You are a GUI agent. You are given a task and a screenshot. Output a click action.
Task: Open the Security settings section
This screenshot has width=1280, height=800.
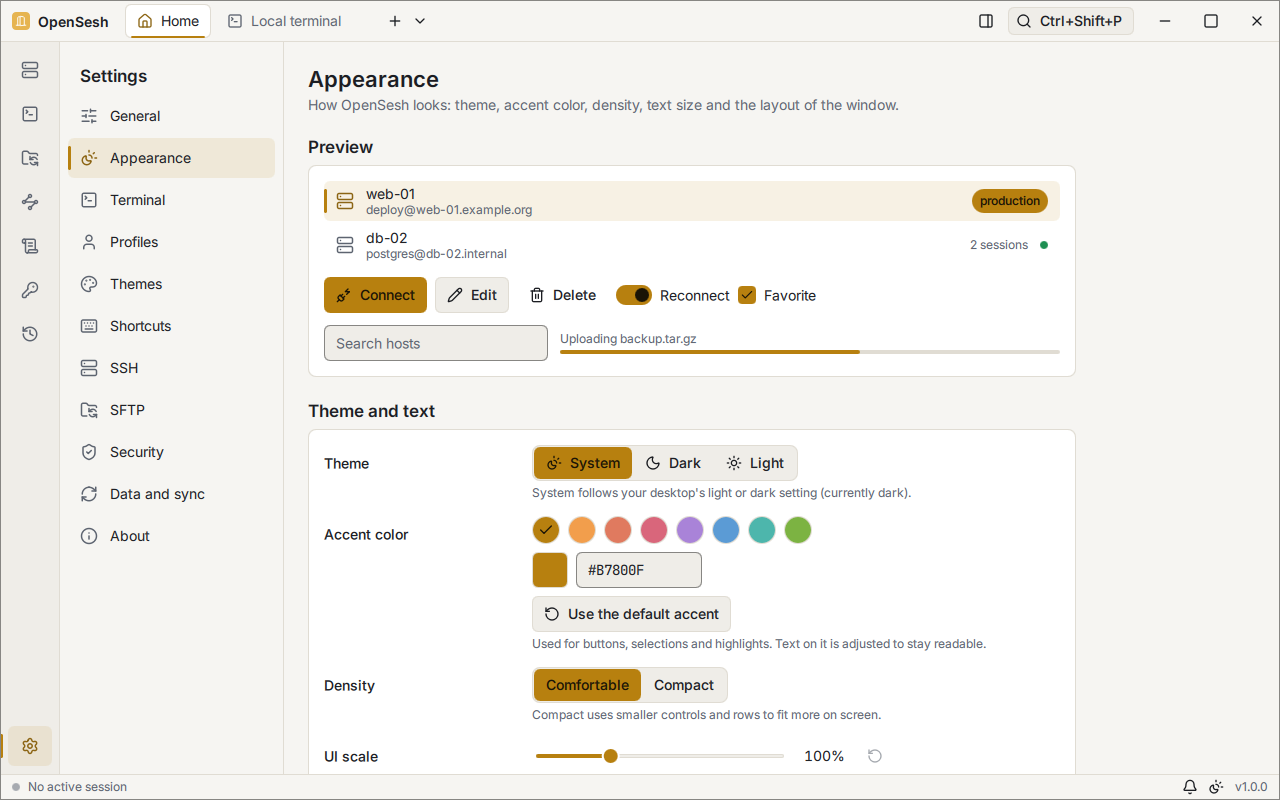(172, 452)
